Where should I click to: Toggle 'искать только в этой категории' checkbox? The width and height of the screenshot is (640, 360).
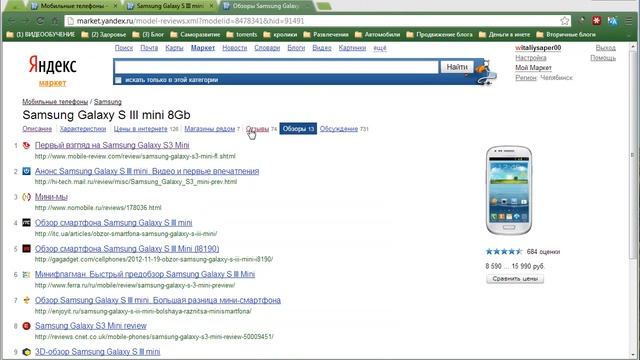[118, 80]
